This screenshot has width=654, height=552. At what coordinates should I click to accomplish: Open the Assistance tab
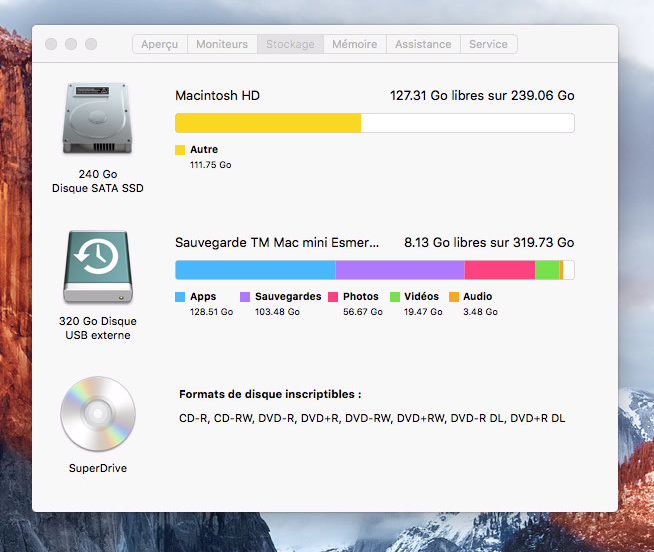coord(423,44)
